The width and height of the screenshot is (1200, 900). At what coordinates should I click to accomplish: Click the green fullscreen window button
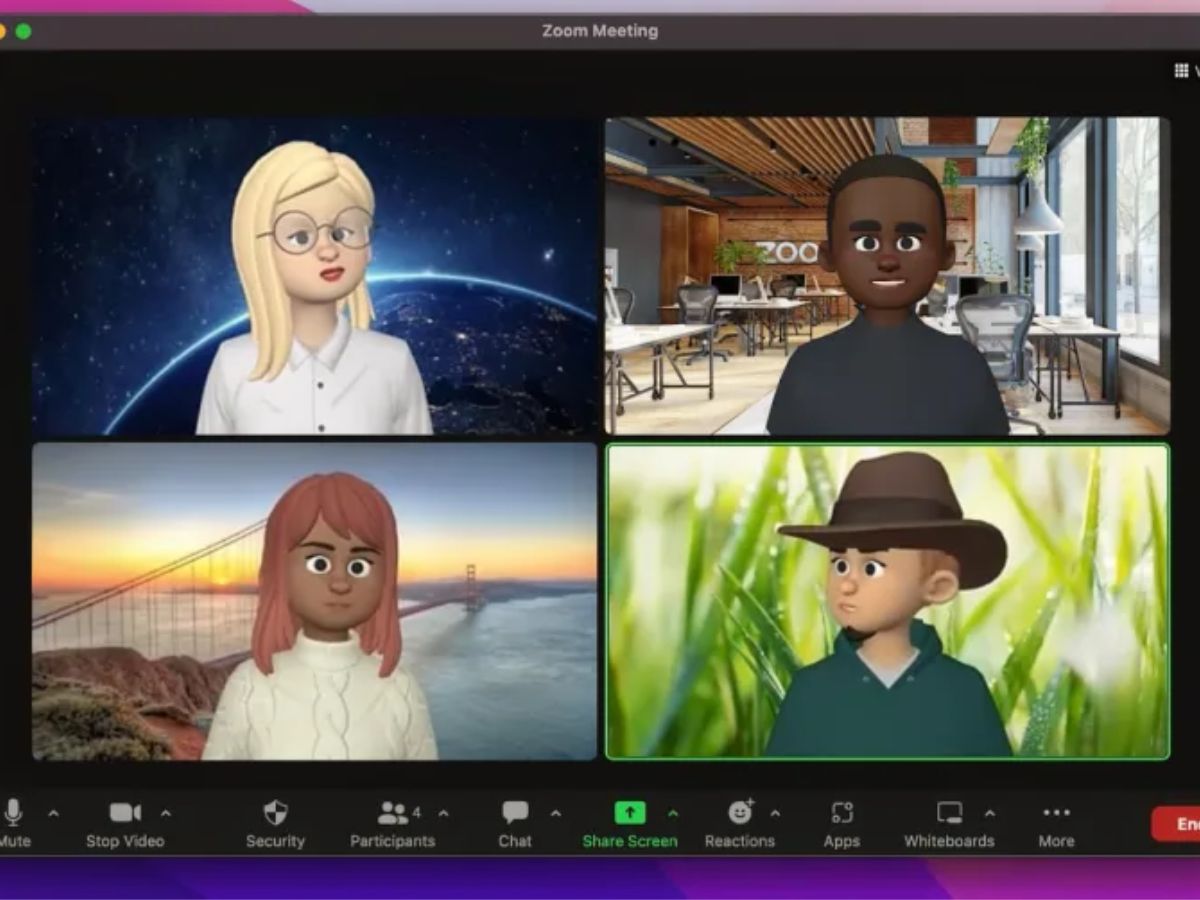(23, 31)
